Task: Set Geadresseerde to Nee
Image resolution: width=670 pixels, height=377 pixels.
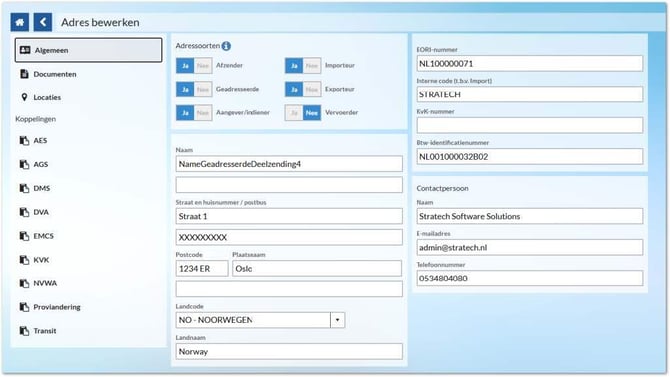Action: (x=203, y=89)
